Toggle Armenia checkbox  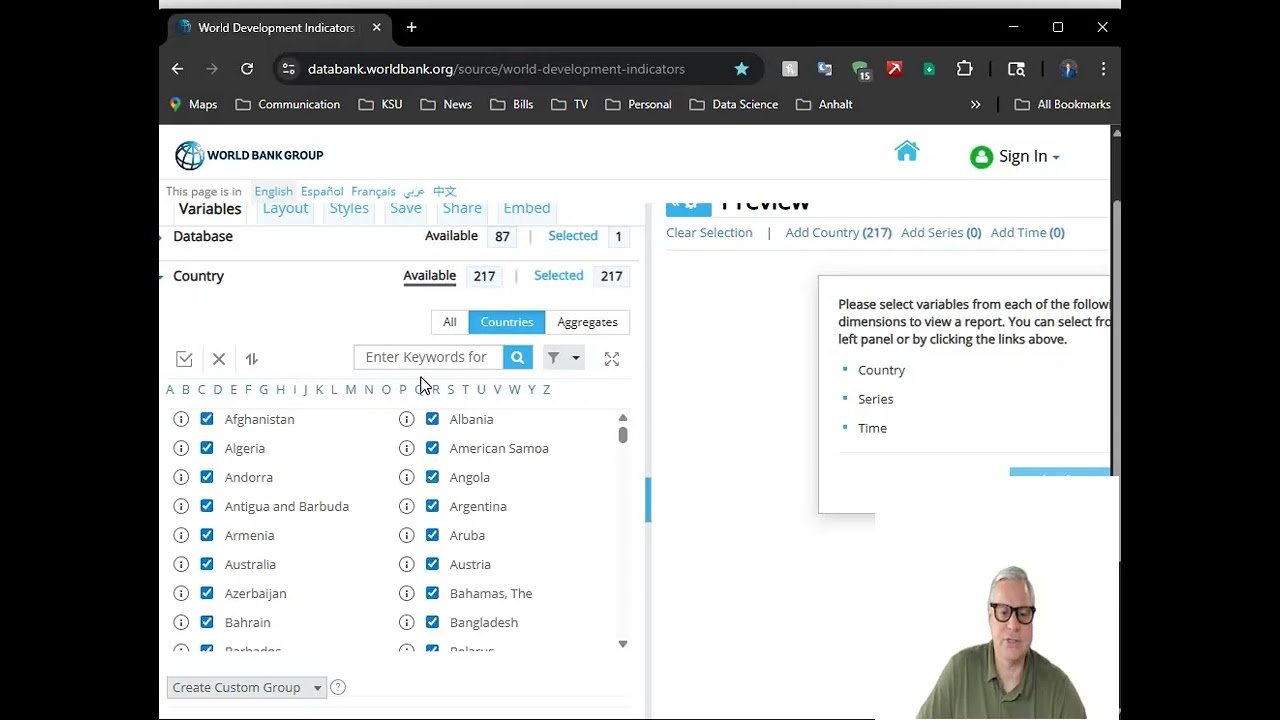click(207, 535)
